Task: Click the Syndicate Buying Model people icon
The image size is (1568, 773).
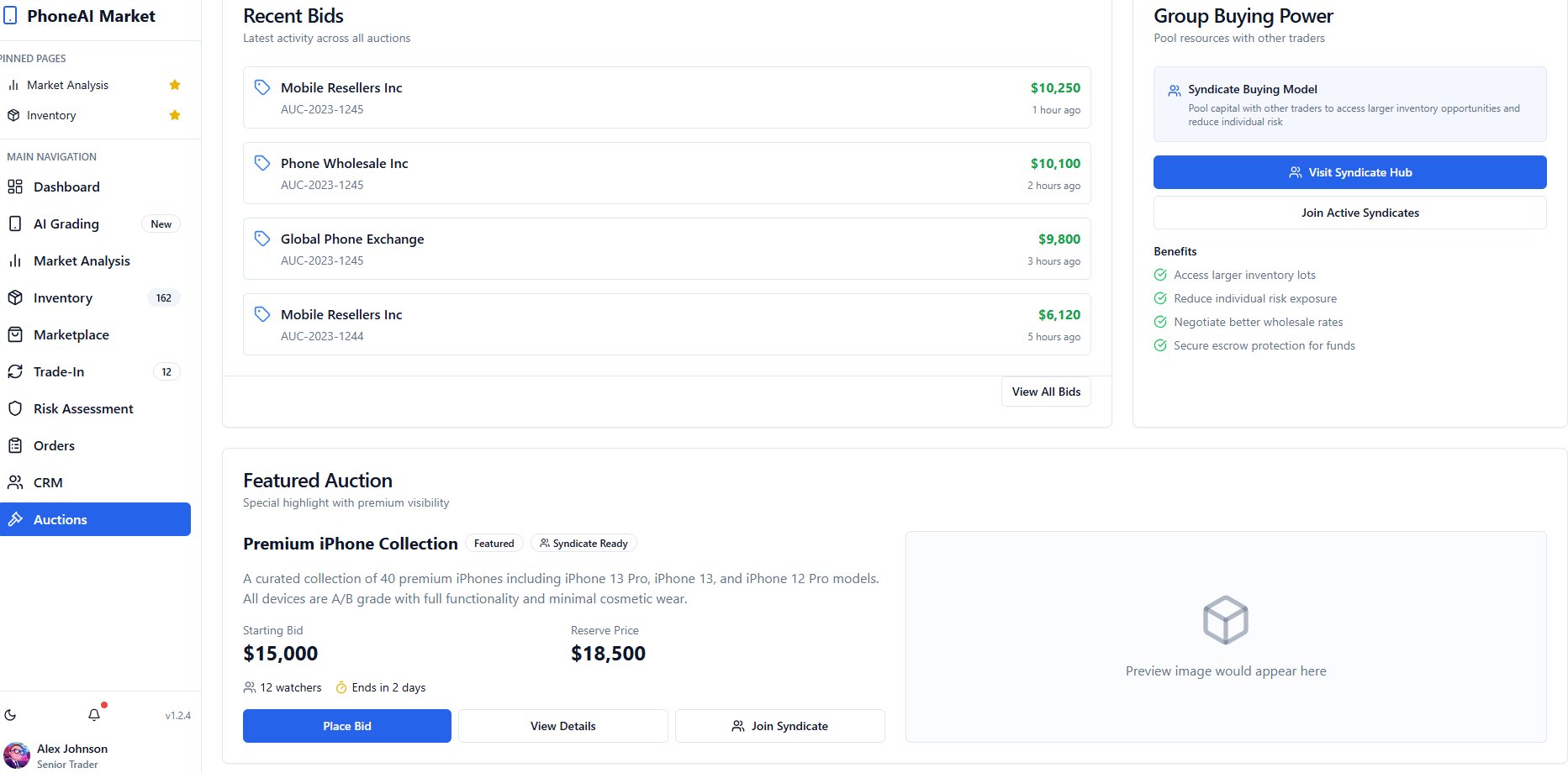Action: (x=1175, y=90)
